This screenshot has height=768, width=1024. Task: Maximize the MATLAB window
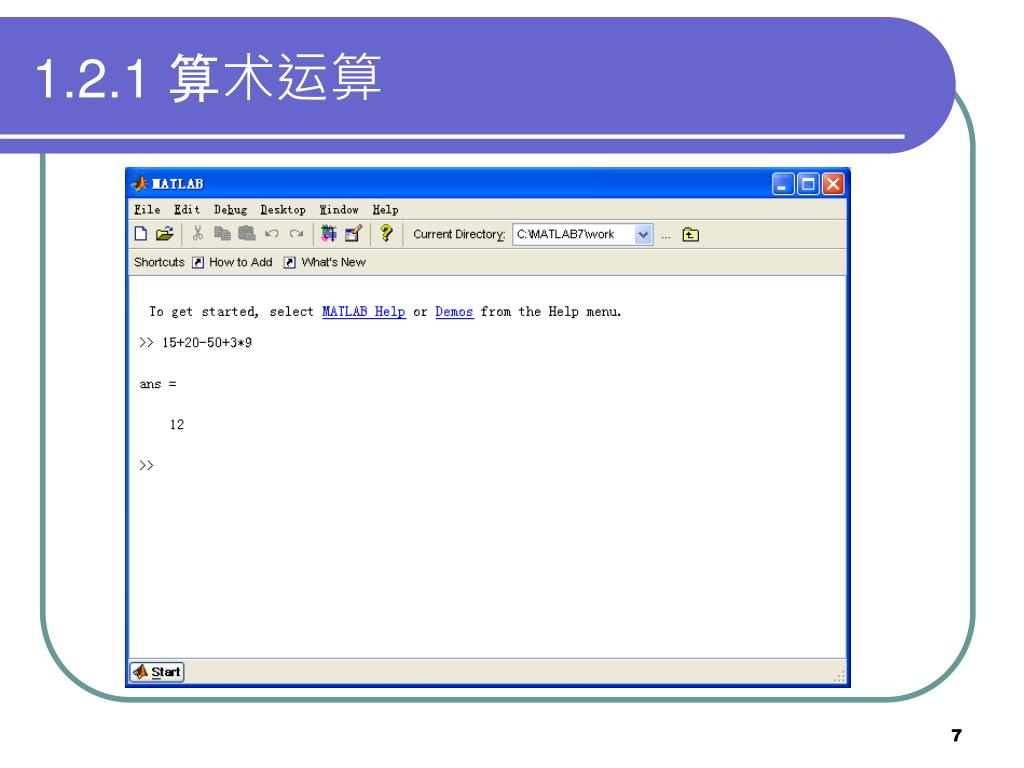(x=808, y=184)
